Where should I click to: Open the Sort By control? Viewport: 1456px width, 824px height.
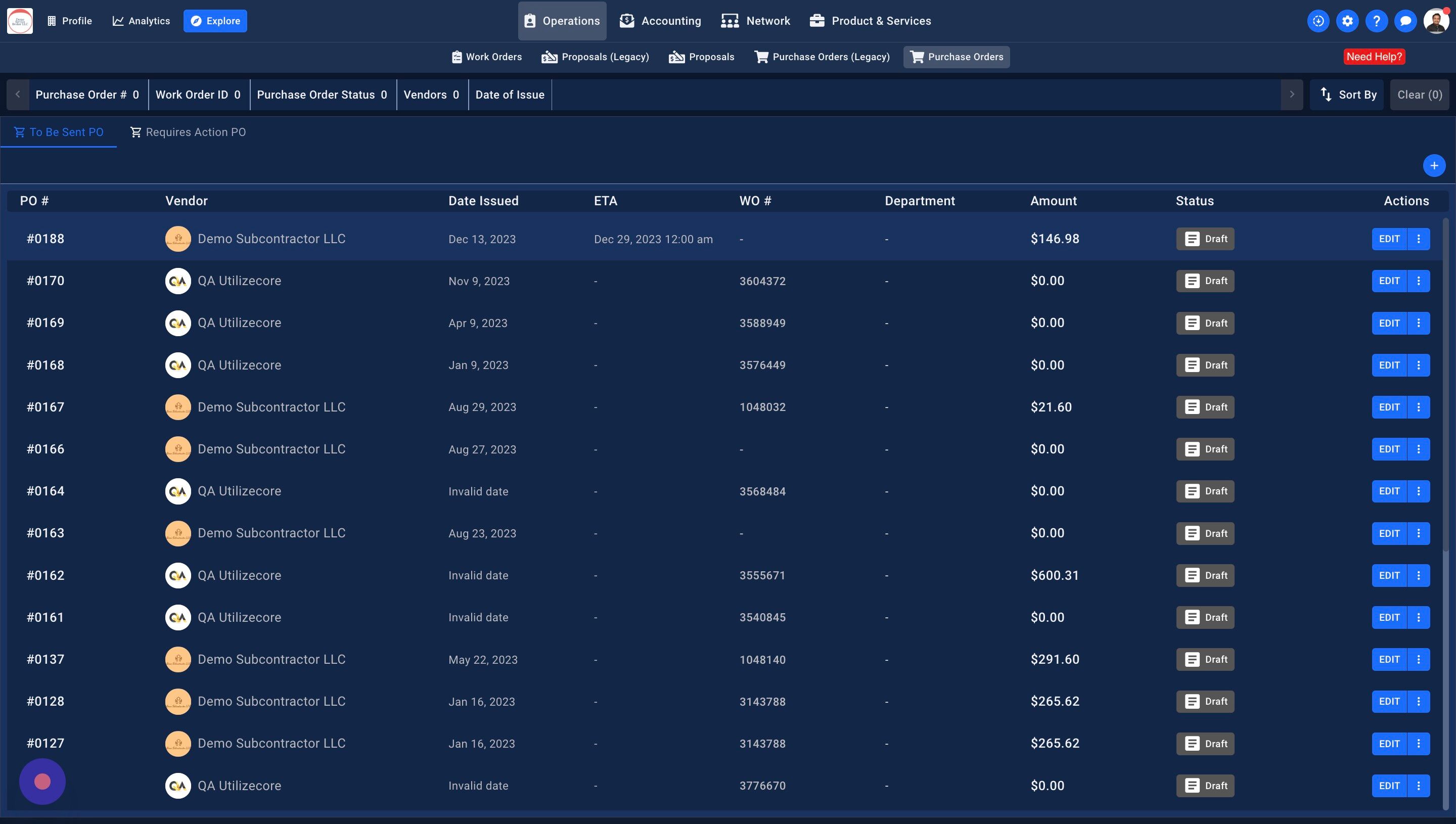coord(1348,95)
